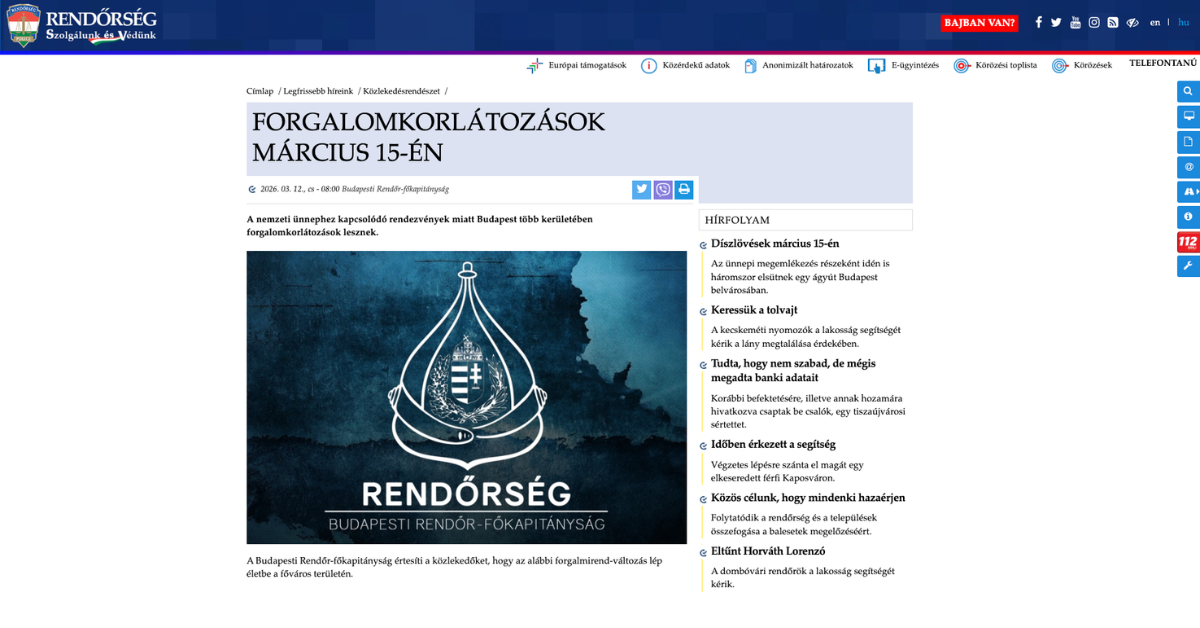Open the wrench tools sidebar icon

[x=1188, y=266]
